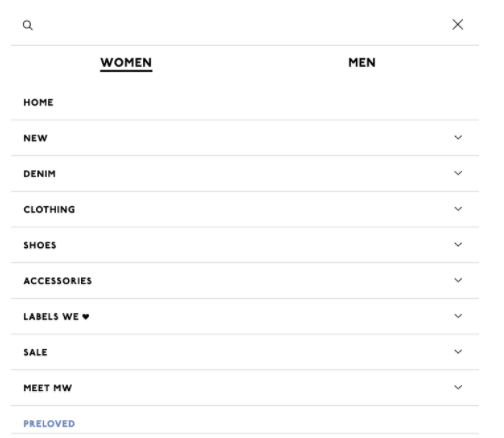Expand the SALE section chevron
Screen dimensions: 504x438
click(x=458, y=351)
